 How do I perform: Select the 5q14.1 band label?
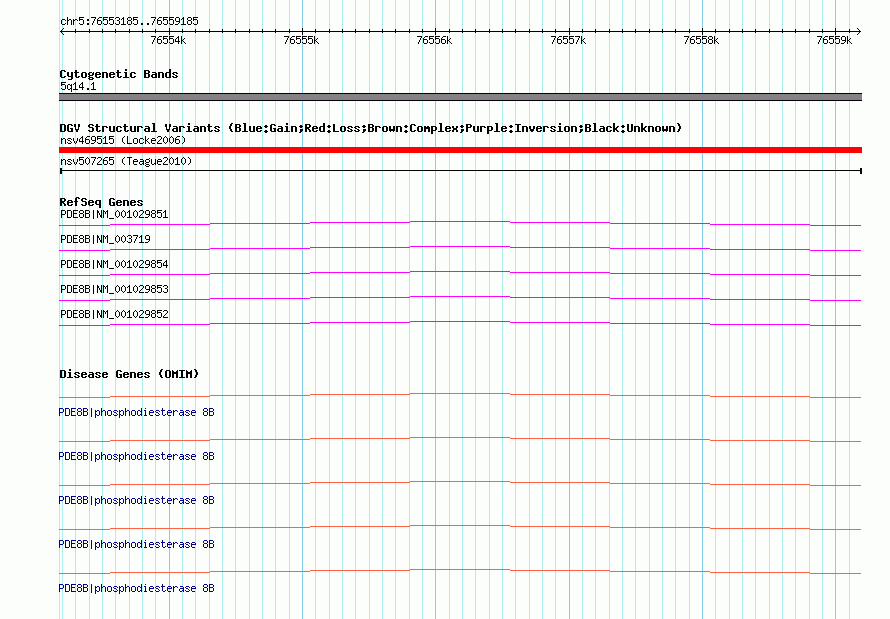pyautogui.click(x=78, y=86)
